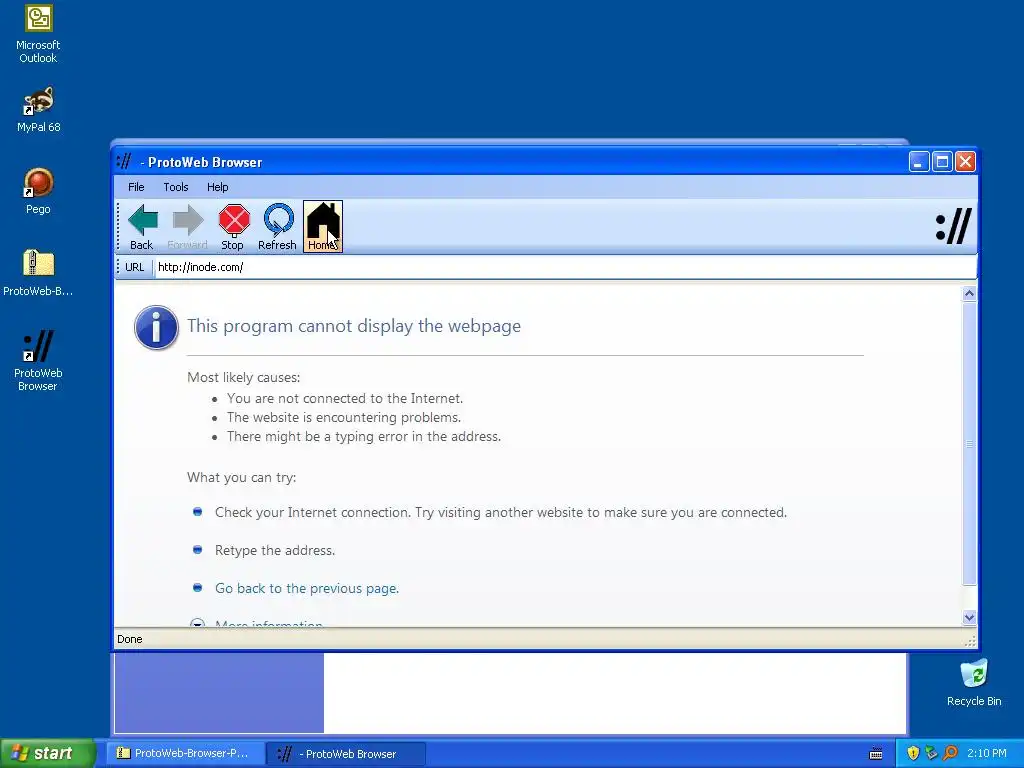Image resolution: width=1024 pixels, height=768 pixels.
Task: Minimize the ProtoWeb Browser window
Action: (x=918, y=161)
